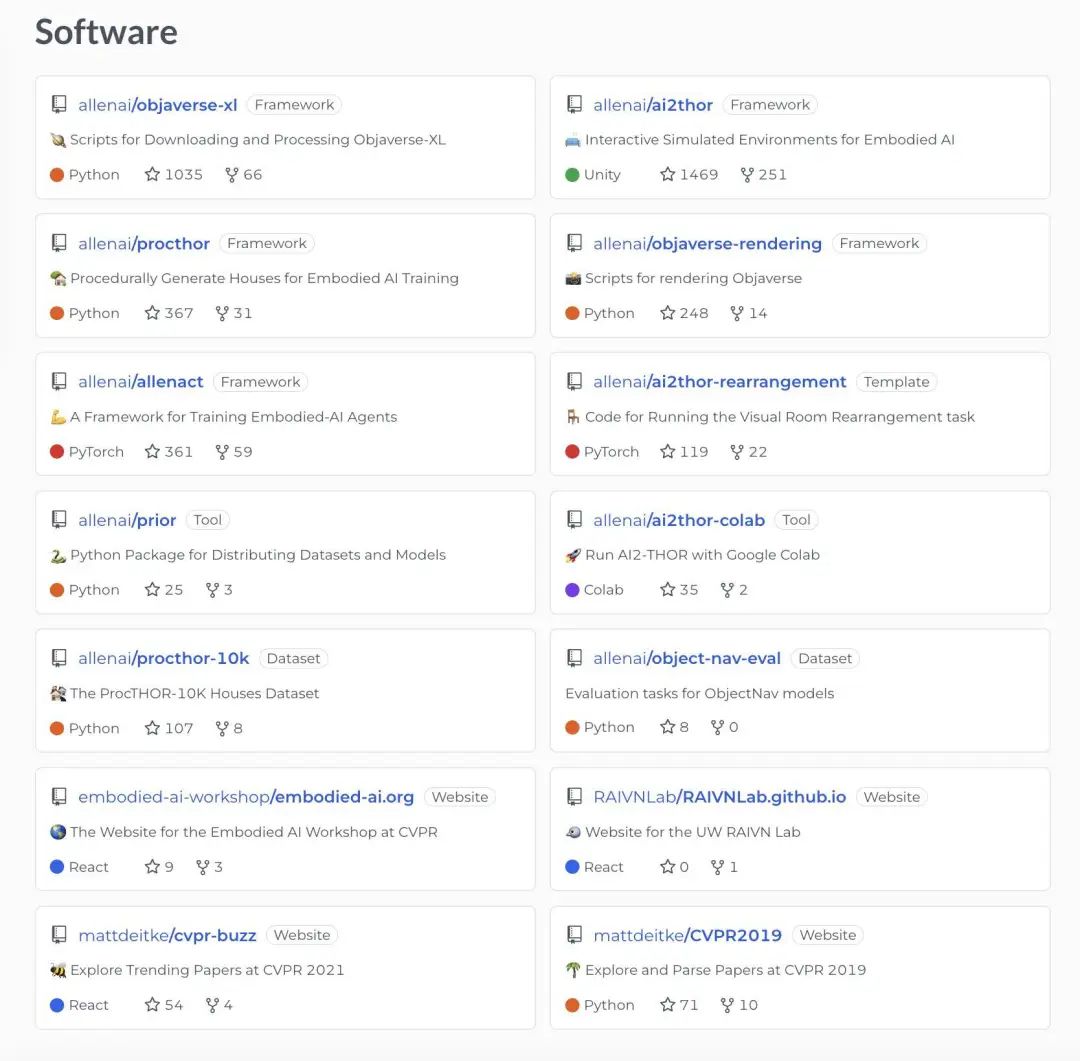Click the star icon on CVPR2019 card
The height and width of the screenshot is (1061, 1080).
point(668,1005)
